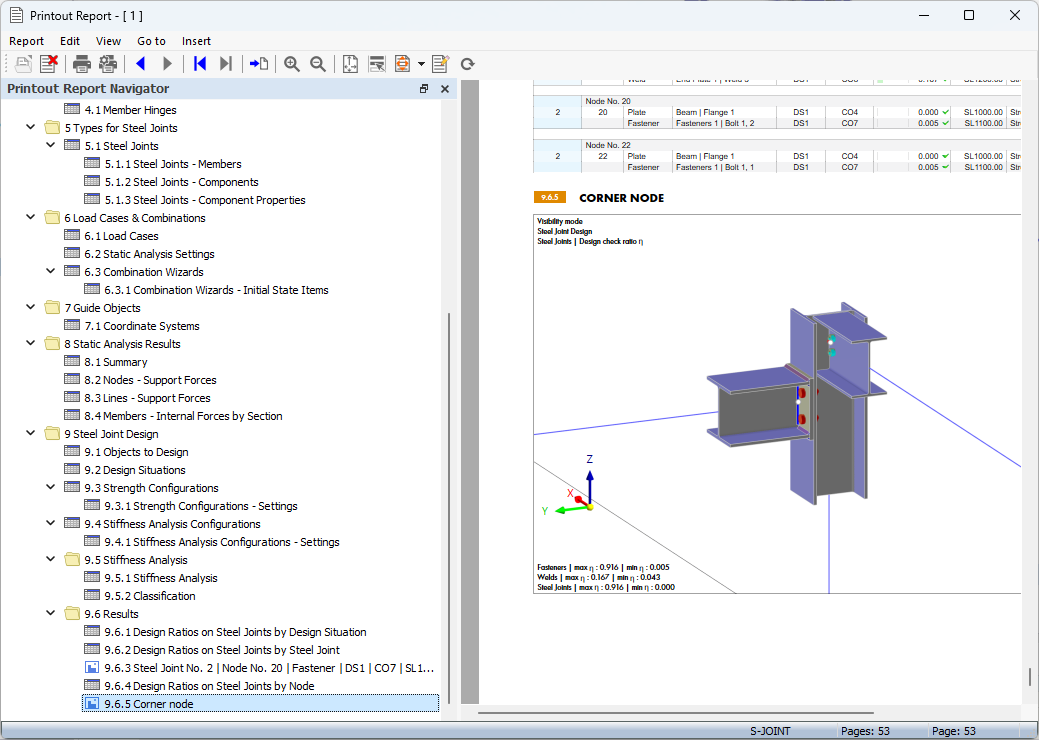Open the printer settings icon
The height and width of the screenshot is (740, 1039).
[107, 64]
